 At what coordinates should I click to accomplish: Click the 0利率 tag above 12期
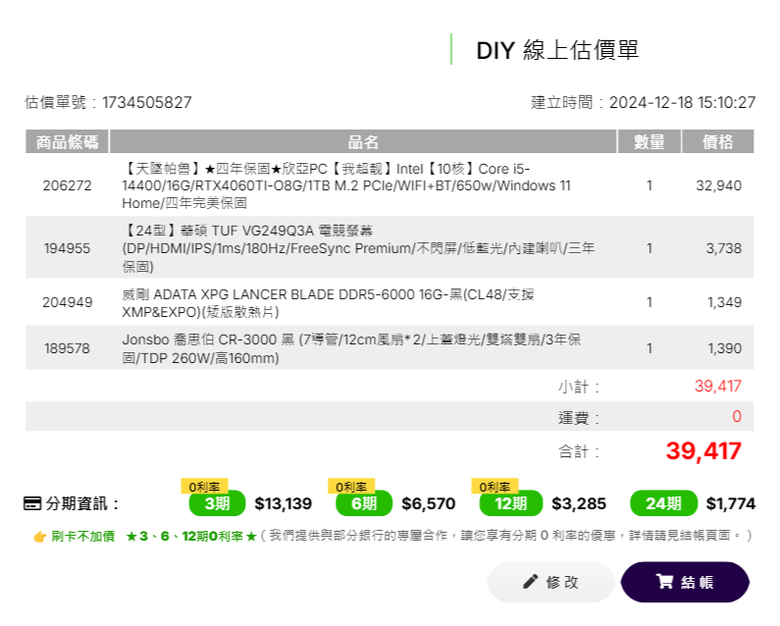(x=495, y=486)
